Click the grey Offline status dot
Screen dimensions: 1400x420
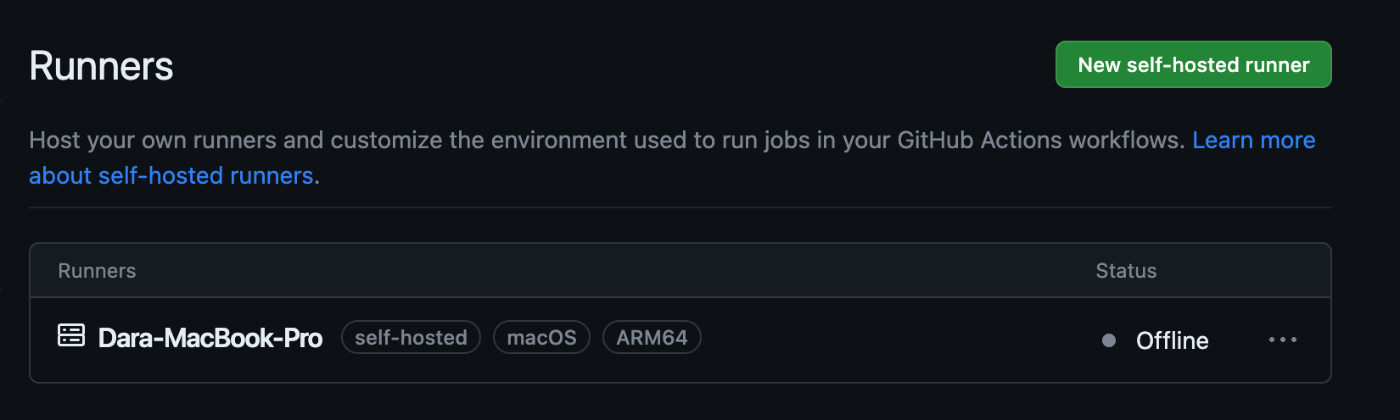pos(1108,341)
